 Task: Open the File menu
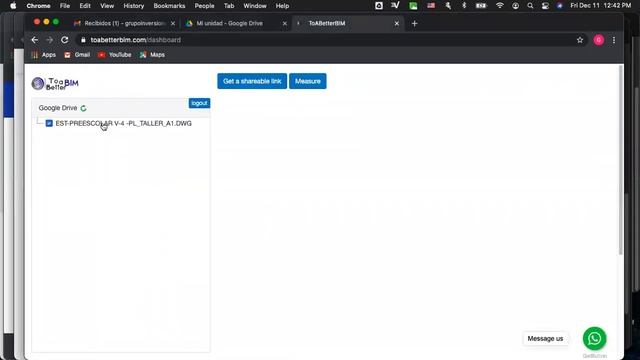pos(65,6)
